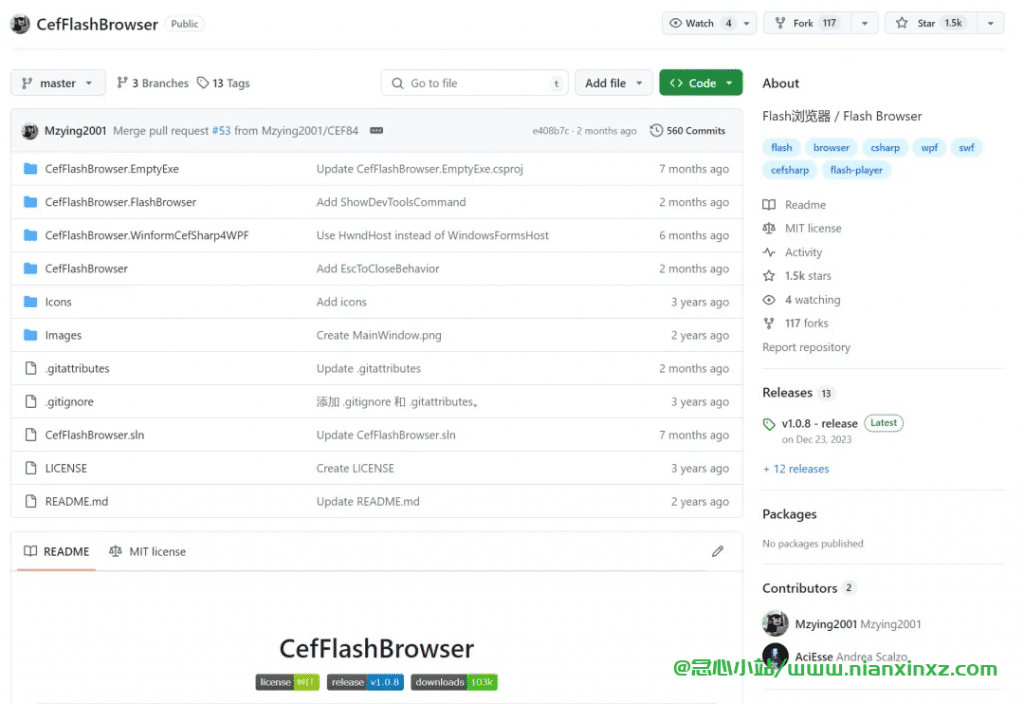Image resolution: width=1024 pixels, height=704 pixels.
Task: Click the commits history clock icon
Action: pos(656,131)
